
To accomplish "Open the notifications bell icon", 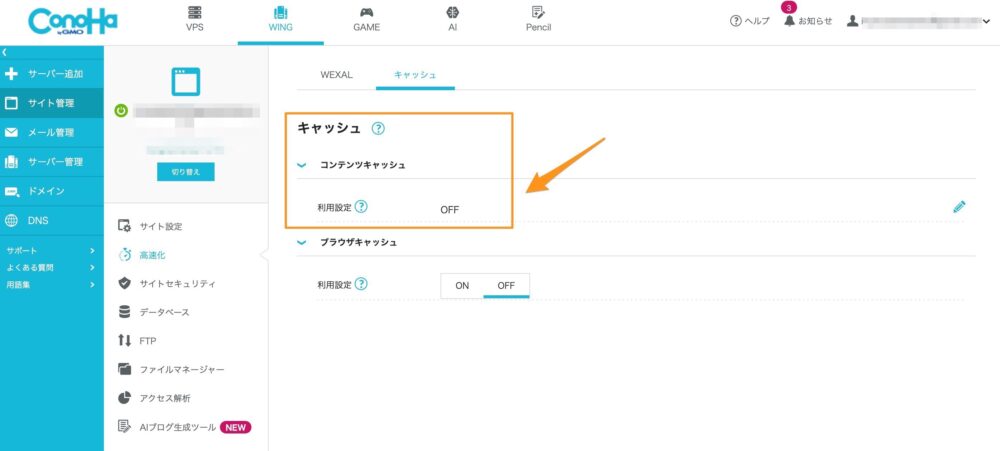I will 790,21.
